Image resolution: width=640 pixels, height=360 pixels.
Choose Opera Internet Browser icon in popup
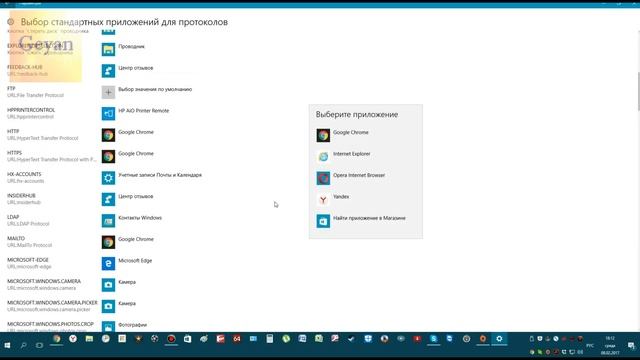(323, 178)
